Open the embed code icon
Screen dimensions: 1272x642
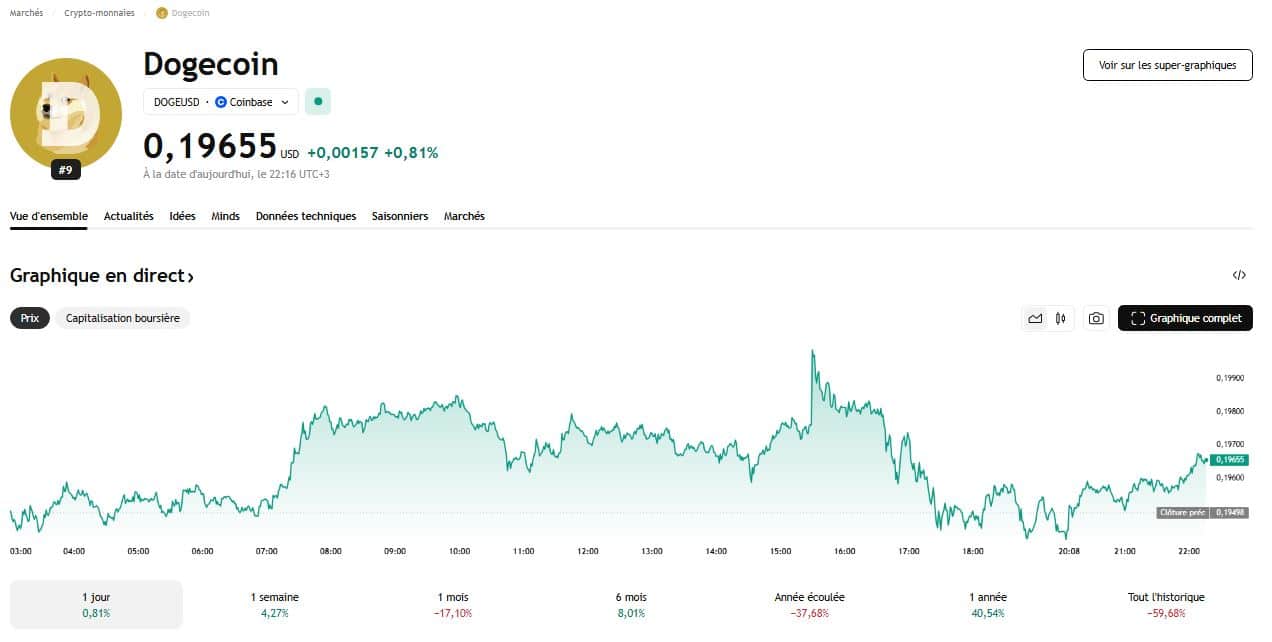tap(1239, 275)
